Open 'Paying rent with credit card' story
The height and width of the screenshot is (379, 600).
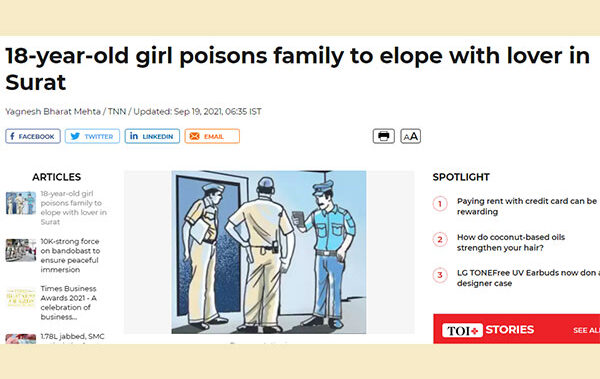click(x=527, y=206)
